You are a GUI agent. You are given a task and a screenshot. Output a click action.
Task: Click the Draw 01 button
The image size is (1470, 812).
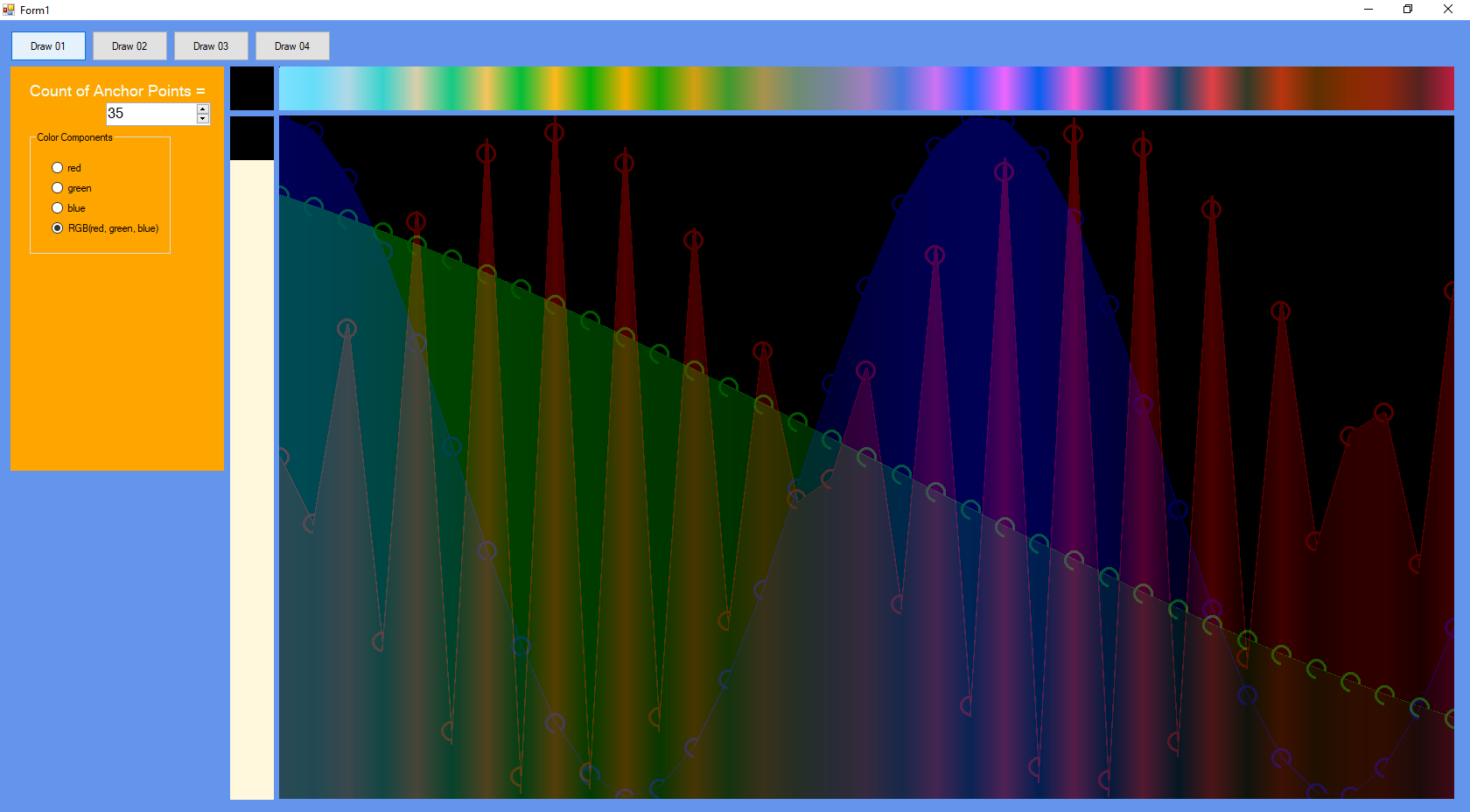[x=48, y=46]
